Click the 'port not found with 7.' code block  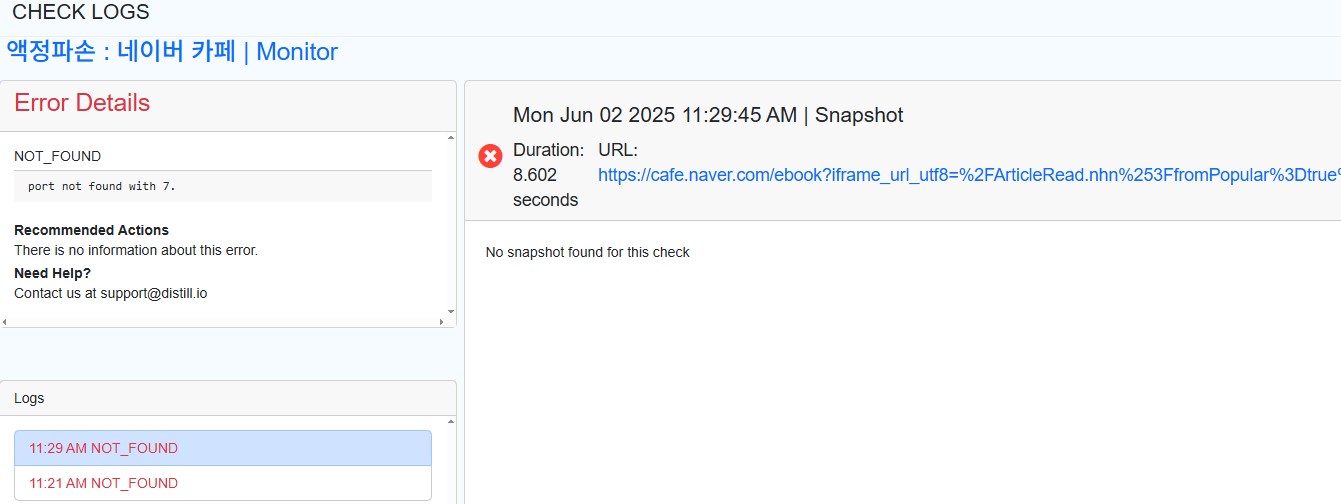coord(223,186)
